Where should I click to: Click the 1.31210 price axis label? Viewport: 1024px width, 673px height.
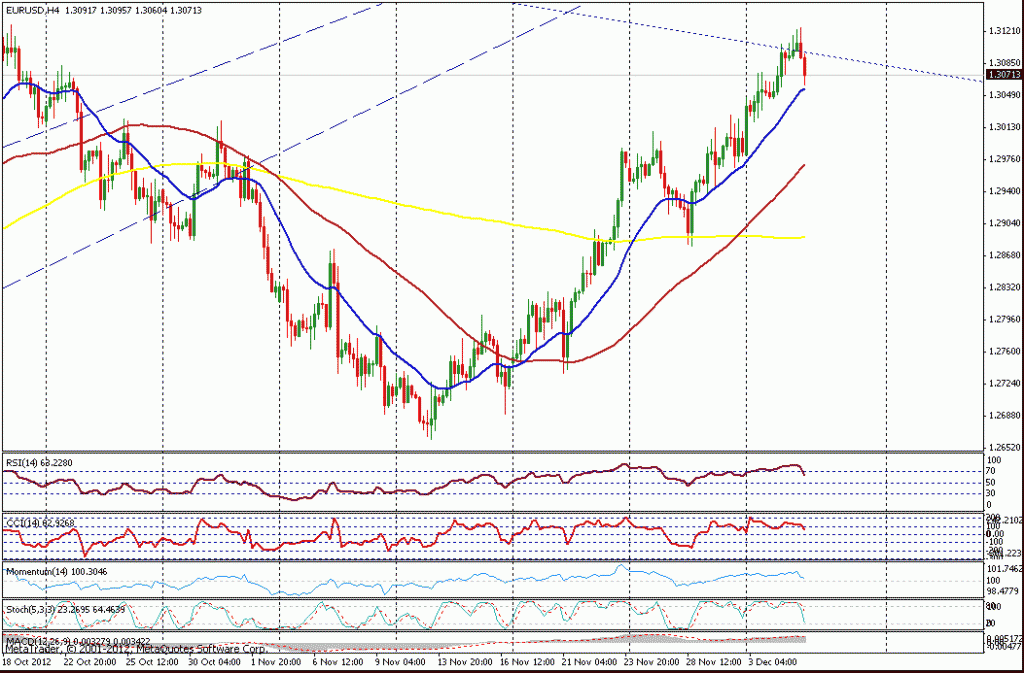coord(1002,31)
